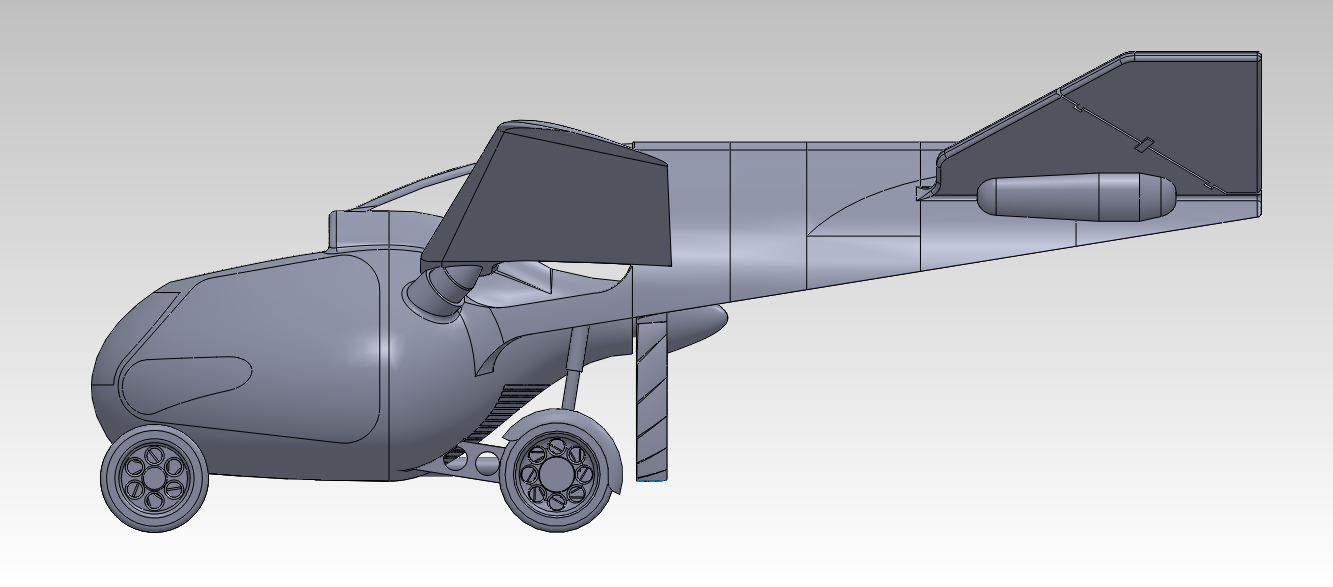This screenshot has width=1333, height=587.
Task: Select the front wheel of the vehicle
Action: click(x=154, y=478)
